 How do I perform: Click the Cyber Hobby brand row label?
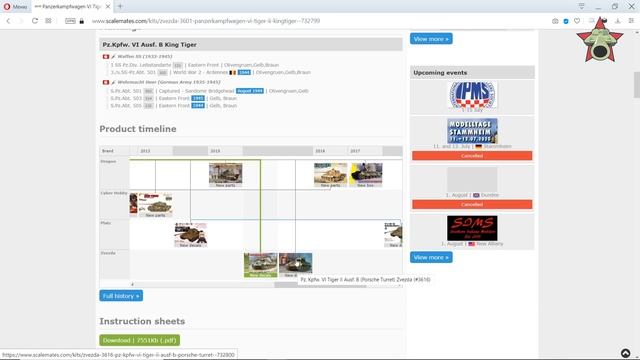pos(114,193)
